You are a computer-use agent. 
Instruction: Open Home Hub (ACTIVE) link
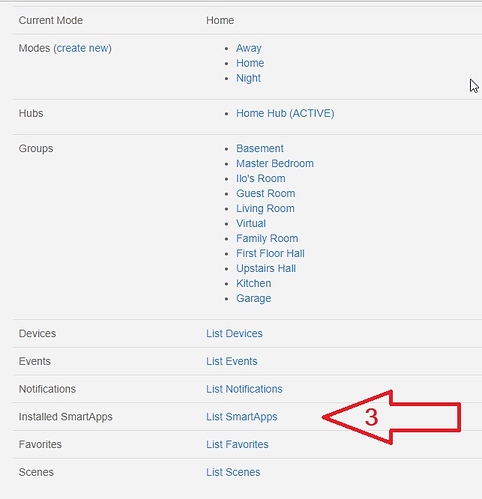285,113
